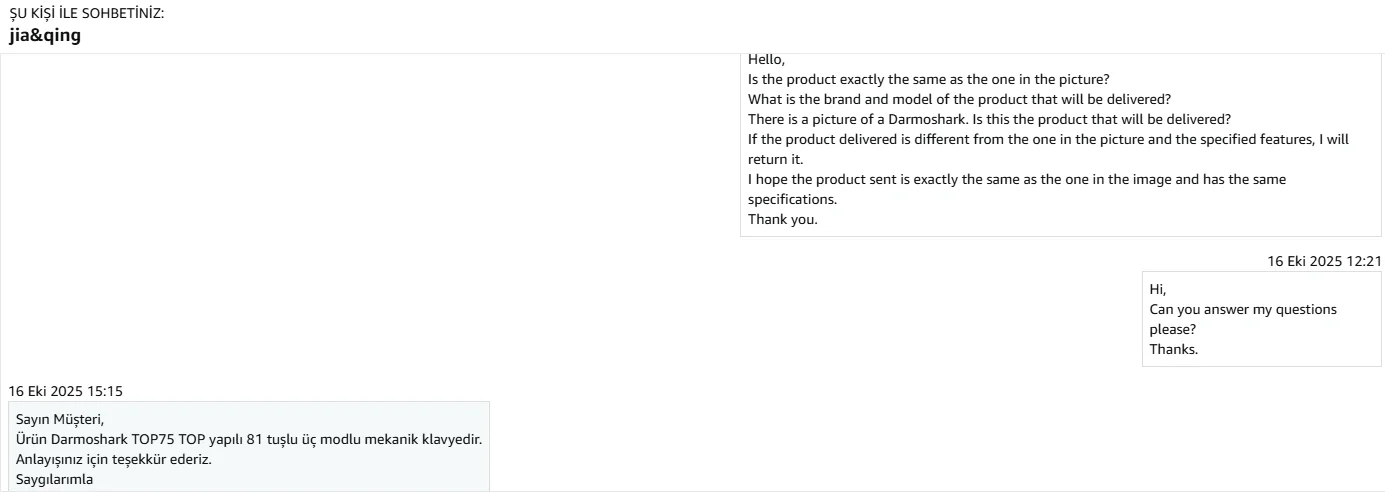Click the 16 Eki 2025 12:21 timestamp
The width and height of the screenshot is (1385, 492).
coord(1324,261)
